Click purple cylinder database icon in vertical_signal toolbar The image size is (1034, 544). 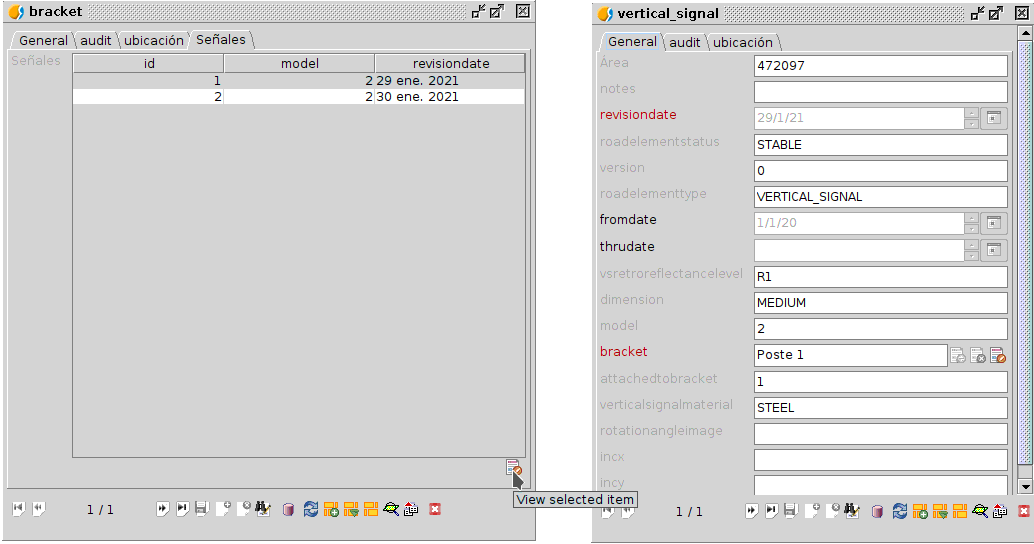(x=877, y=511)
